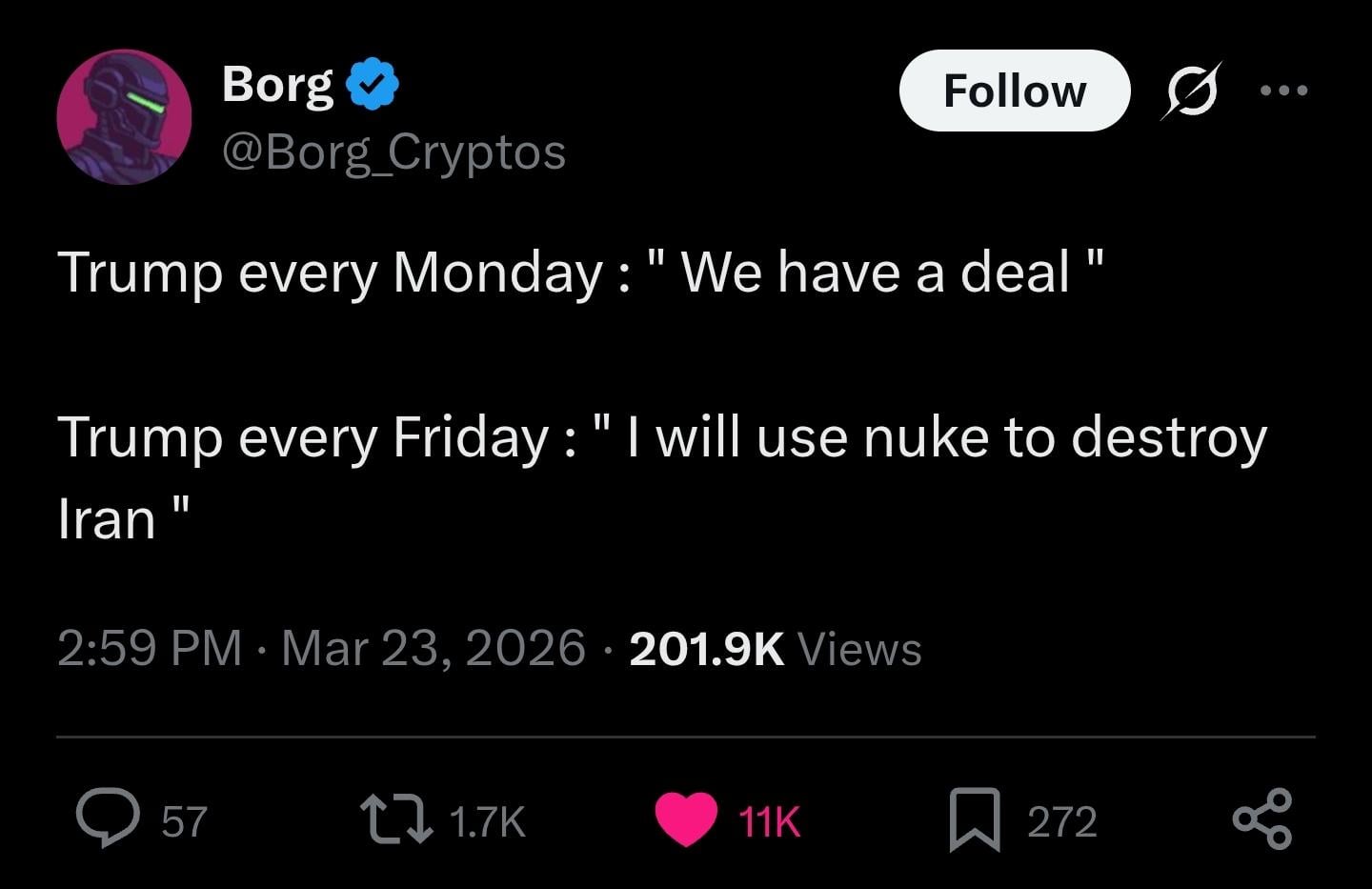Viewport: 1372px width, 889px height.
Task: Click the reply speech bubble icon
Action: 109,819
